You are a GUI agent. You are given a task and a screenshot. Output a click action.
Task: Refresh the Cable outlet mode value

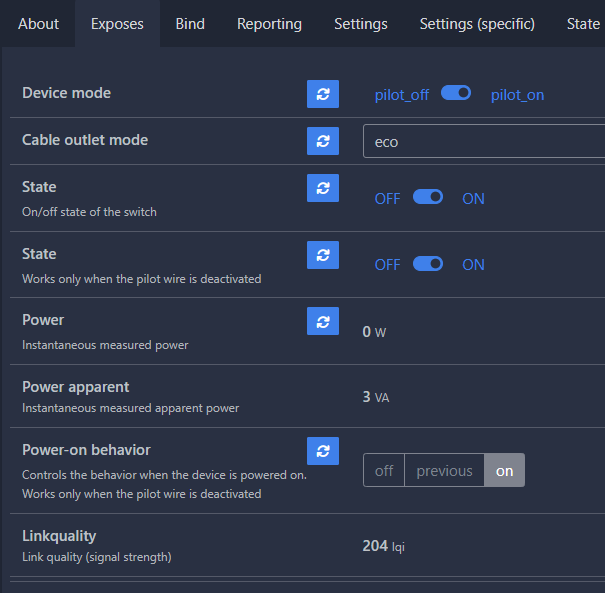point(323,141)
